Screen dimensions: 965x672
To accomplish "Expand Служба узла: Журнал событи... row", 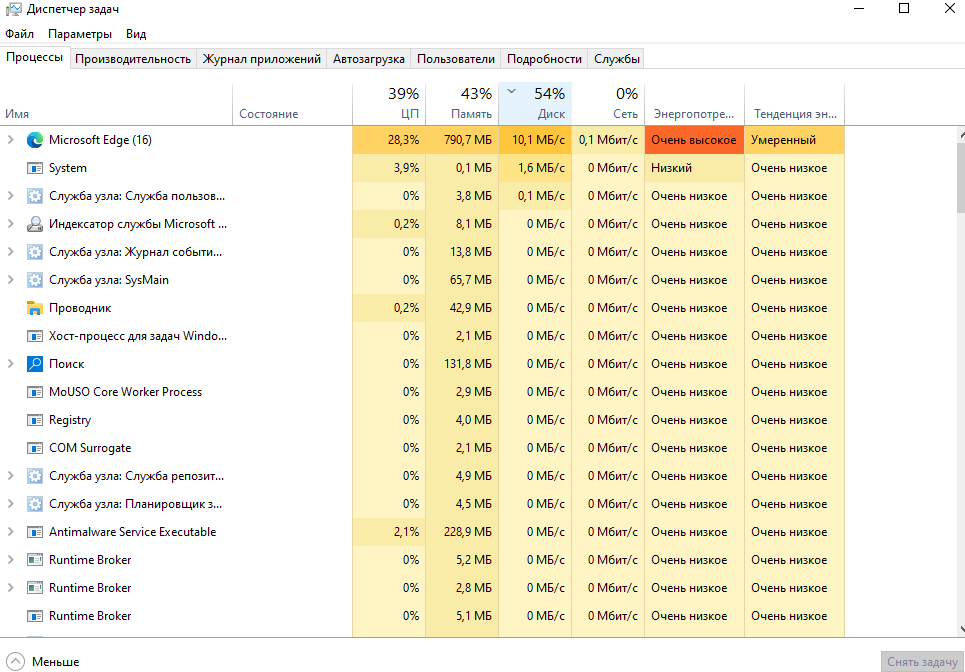I will pos(10,252).
